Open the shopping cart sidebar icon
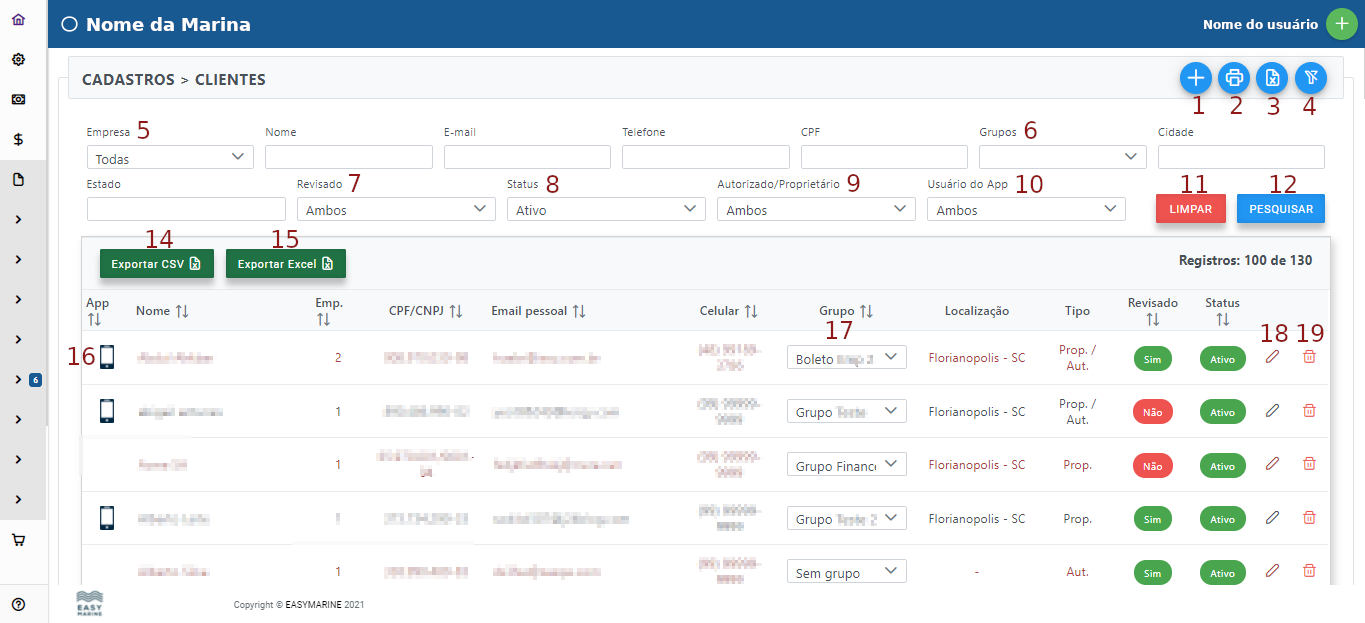 tap(18, 540)
